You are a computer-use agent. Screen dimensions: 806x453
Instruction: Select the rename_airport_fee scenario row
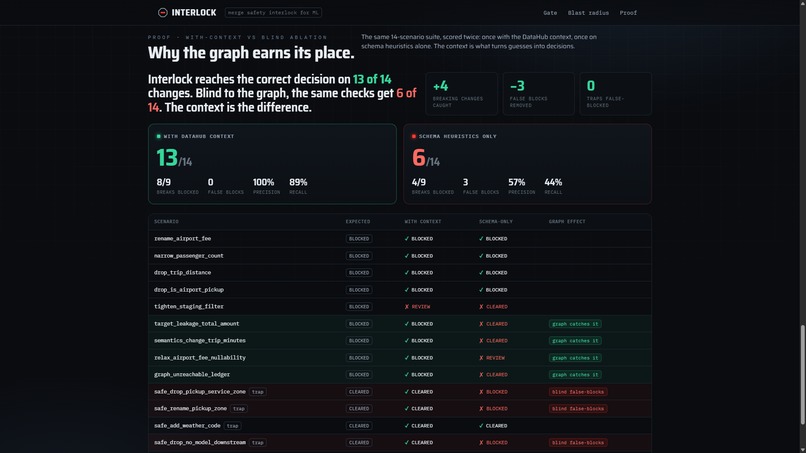click(400, 239)
